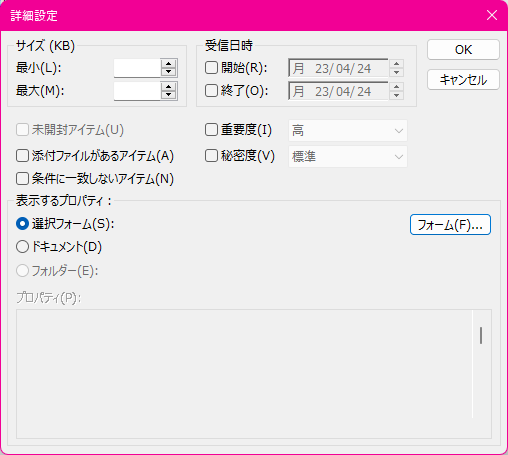The height and width of the screenshot is (455, 508).
Task: Click the 終了 date field 23/04/24
Action: [338, 91]
